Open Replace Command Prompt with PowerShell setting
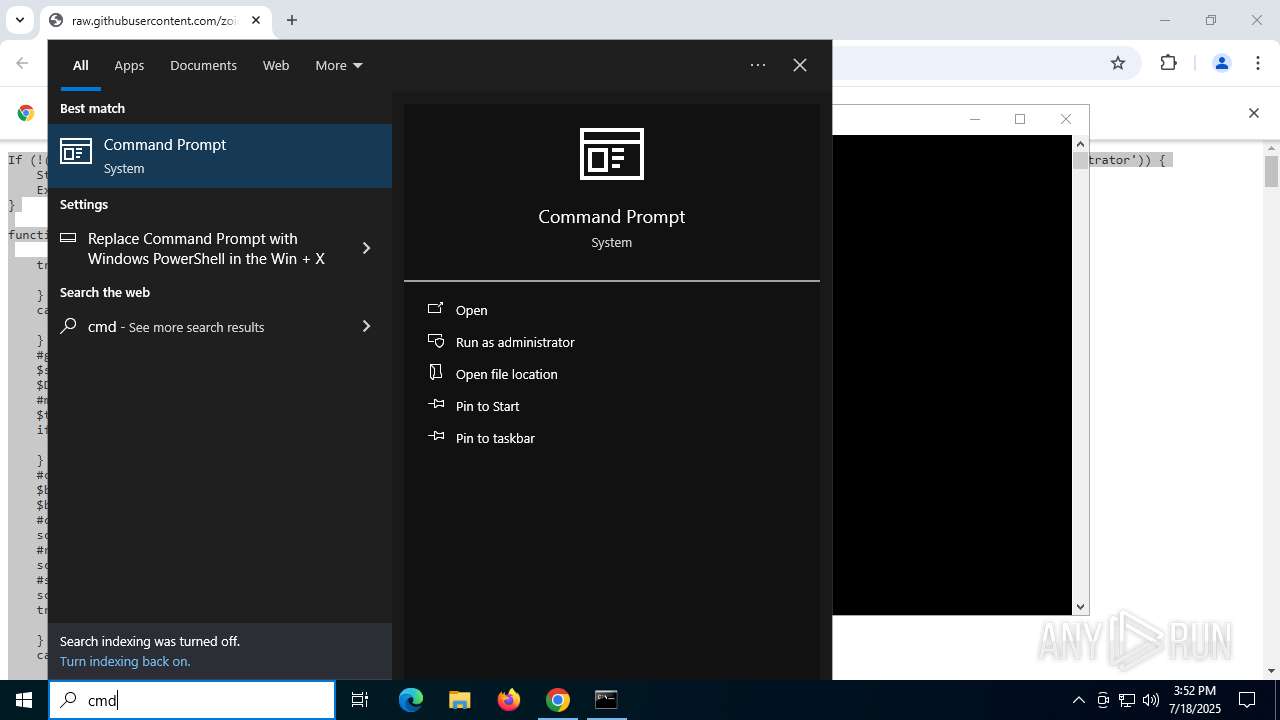1280x720 pixels. coord(205,248)
